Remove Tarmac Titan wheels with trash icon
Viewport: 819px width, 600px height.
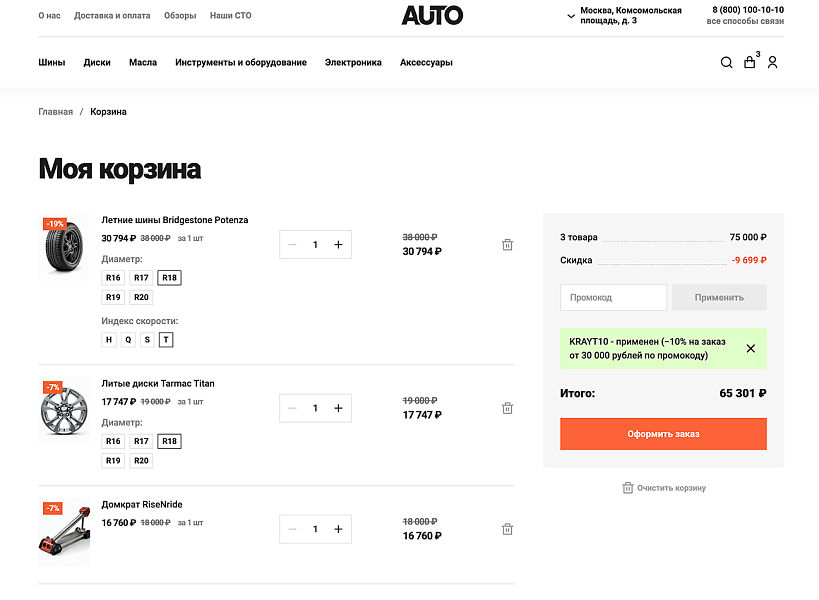[507, 408]
